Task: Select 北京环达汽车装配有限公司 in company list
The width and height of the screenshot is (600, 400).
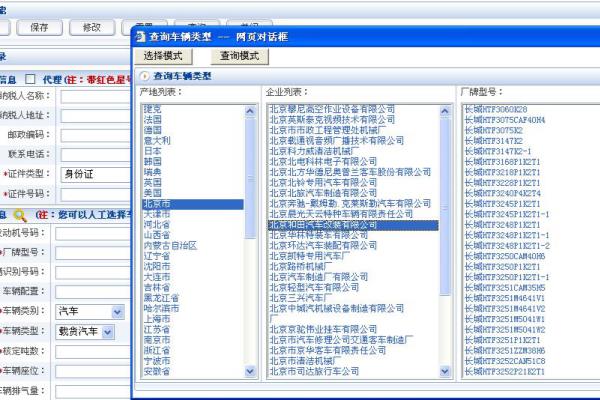Action: tap(323, 245)
